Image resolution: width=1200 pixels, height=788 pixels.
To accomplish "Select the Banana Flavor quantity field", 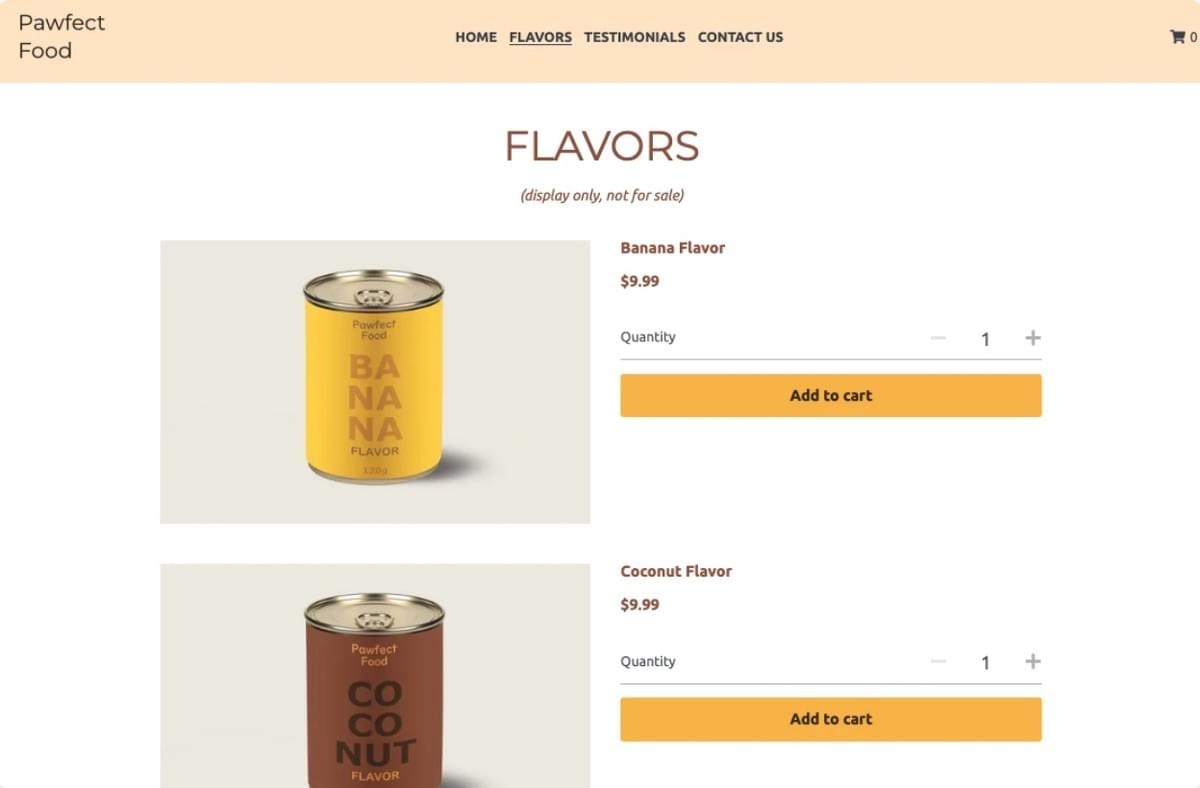I will coord(985,338).
